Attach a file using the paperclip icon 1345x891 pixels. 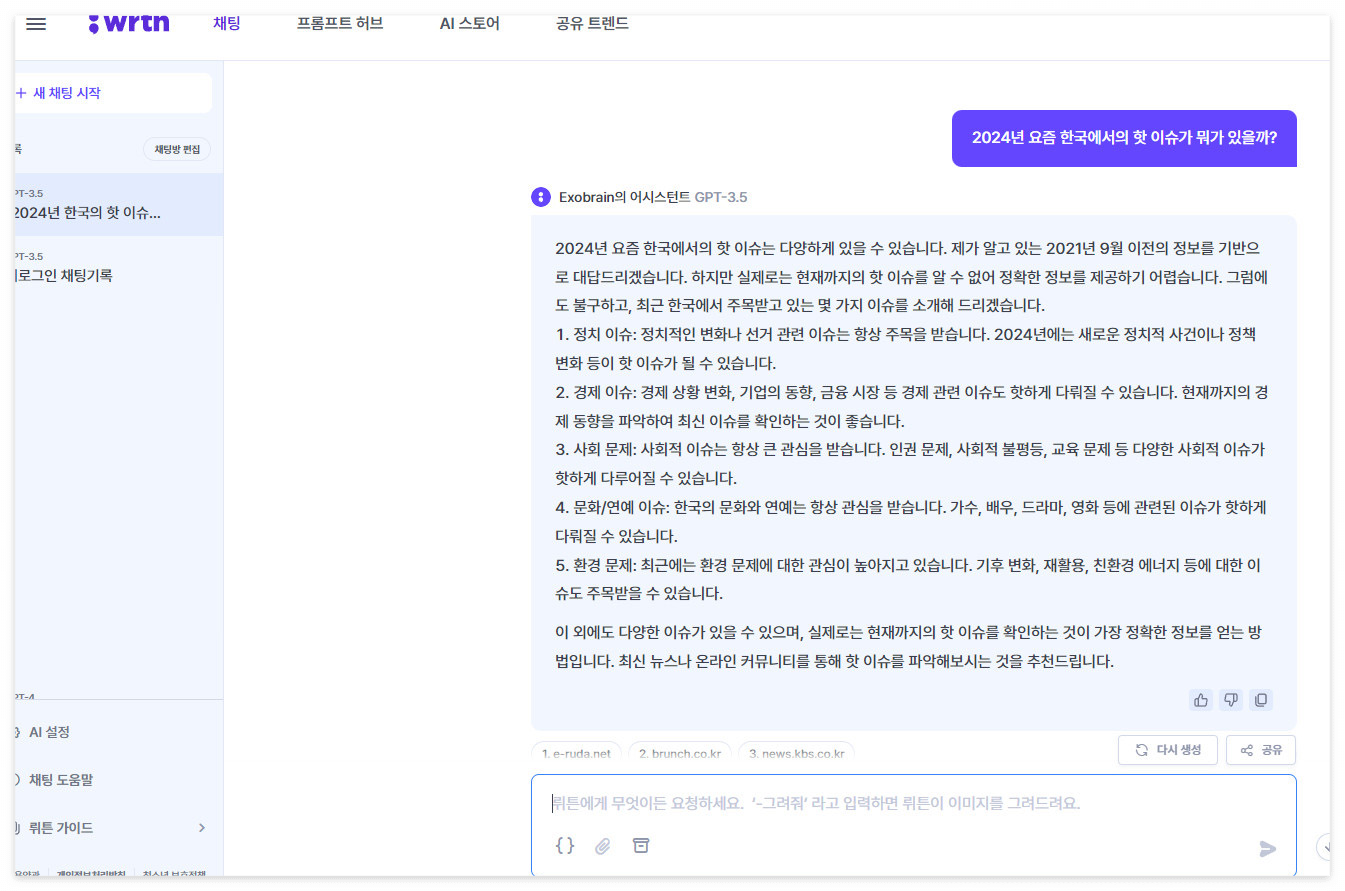[603, 846]
